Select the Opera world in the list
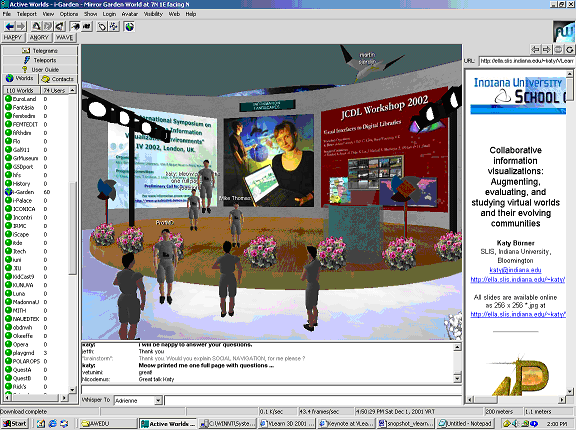The height and width of the screenshot is (432, 576). pos(21,344)
